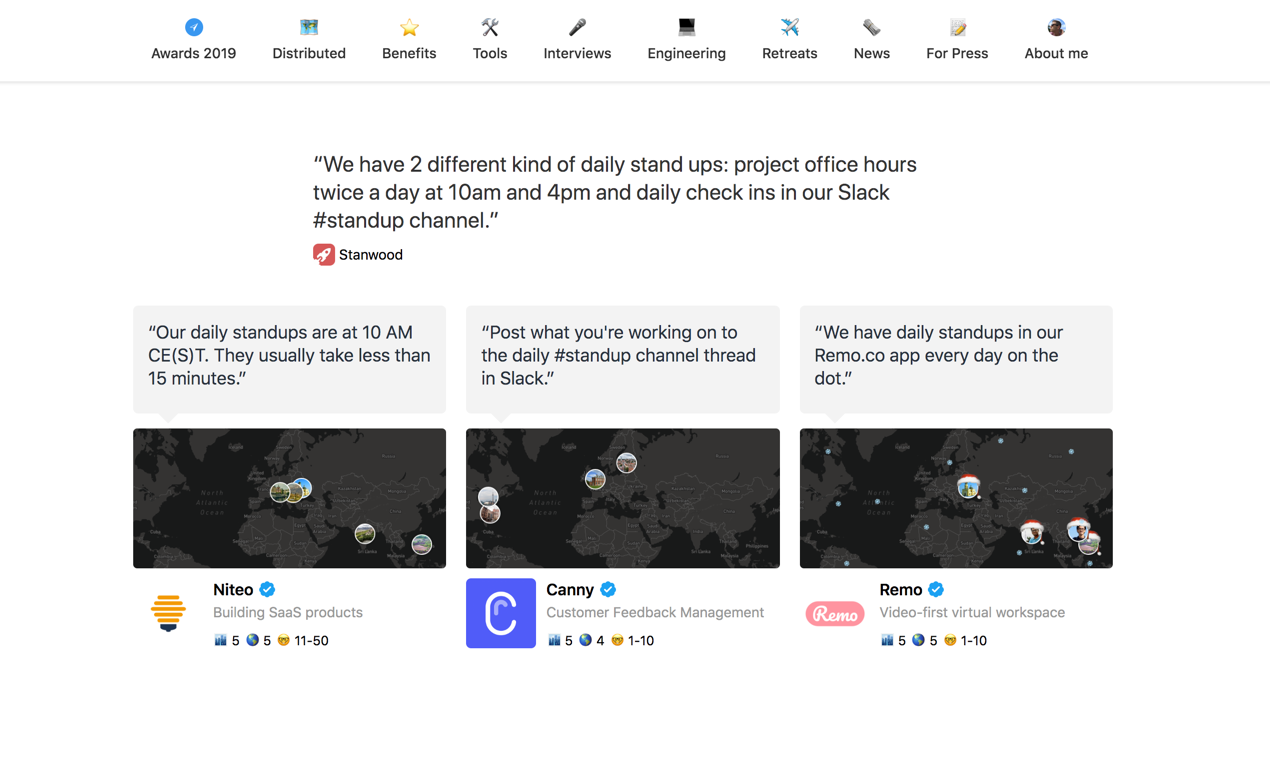The image size is (1270, 760).
Task: Click the Distributed map icon
Action: tap(309, 27)
